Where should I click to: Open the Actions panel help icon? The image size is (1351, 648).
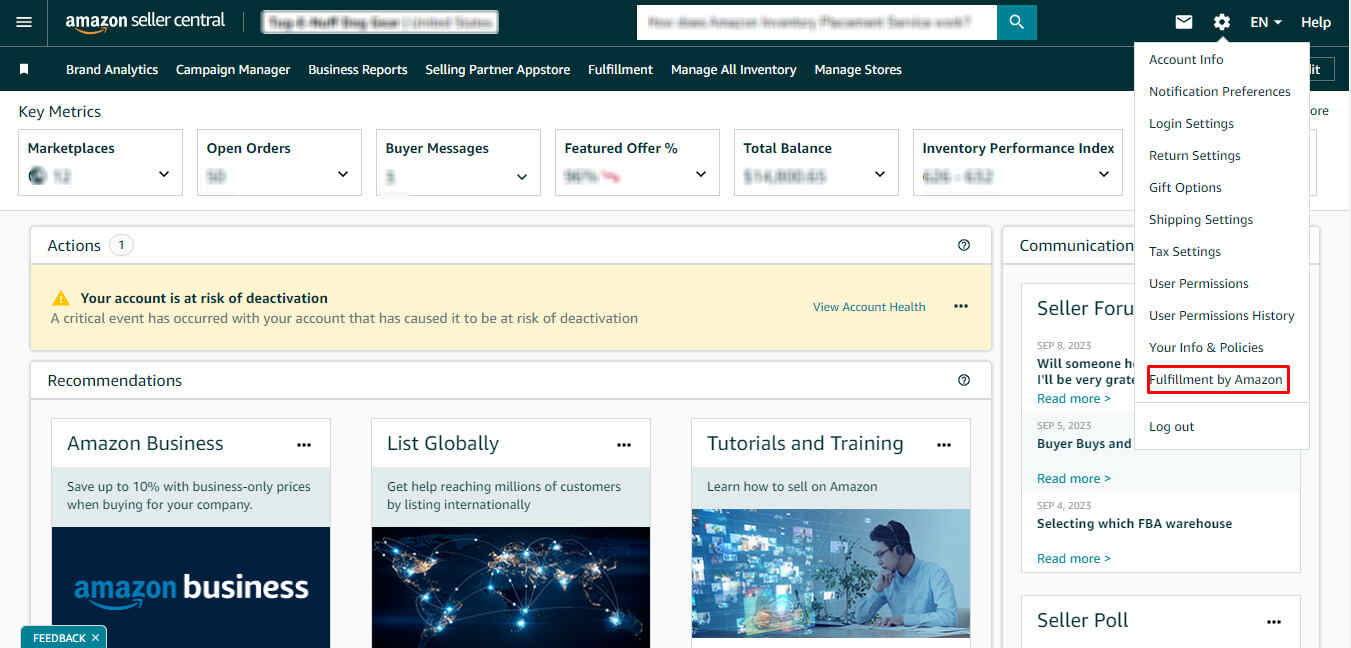[964, 244]
